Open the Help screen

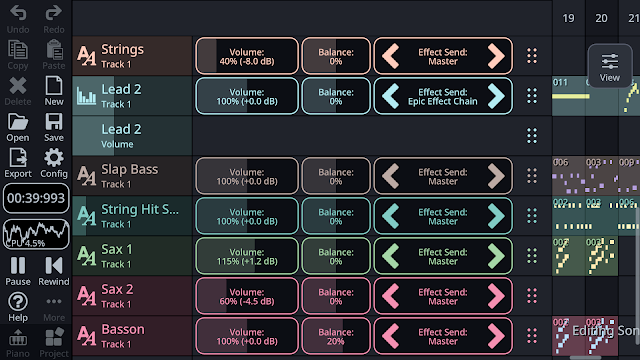coord(18,307)
